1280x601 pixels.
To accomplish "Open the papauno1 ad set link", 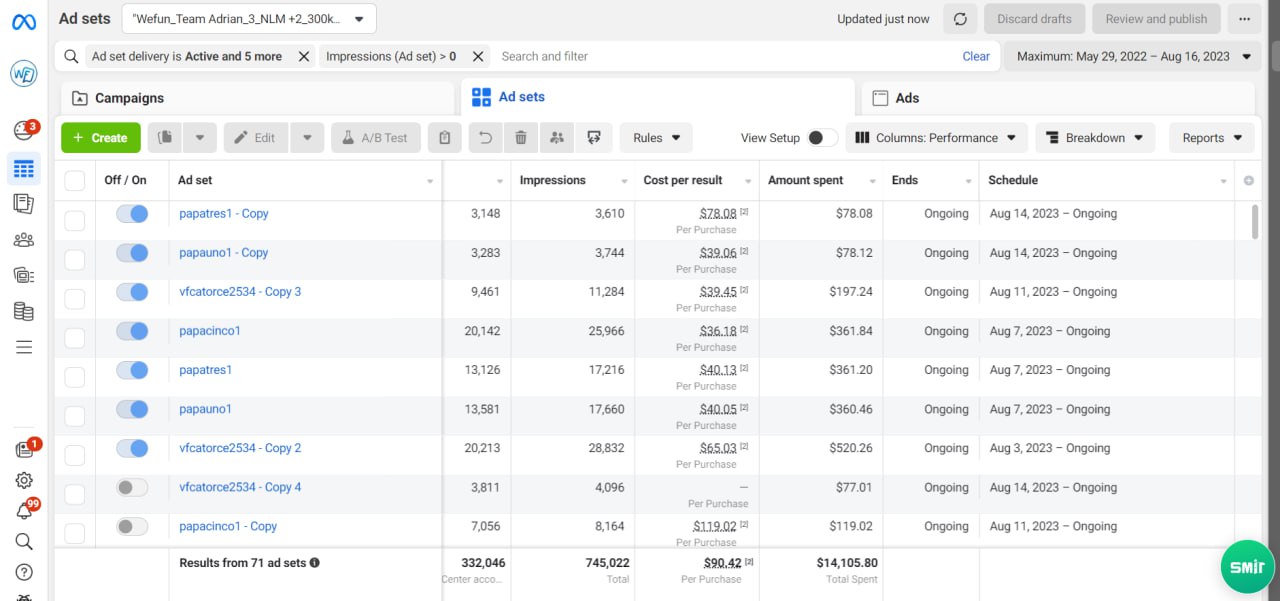I will (x=205, y=409).
